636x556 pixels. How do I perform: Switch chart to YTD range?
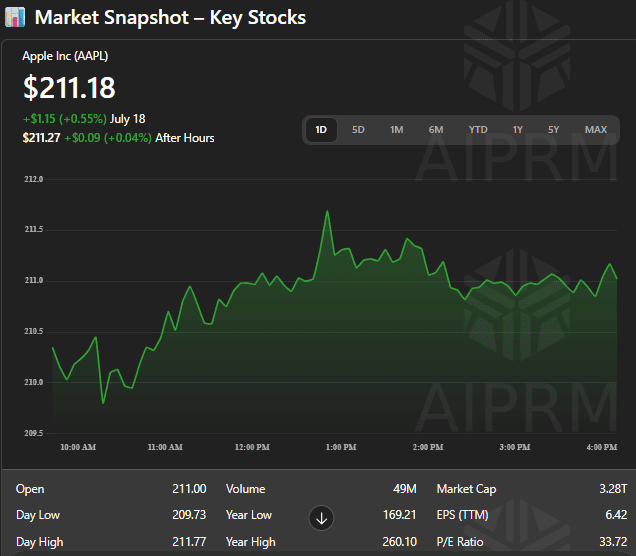pyautogui.click(x=478, y=130)
